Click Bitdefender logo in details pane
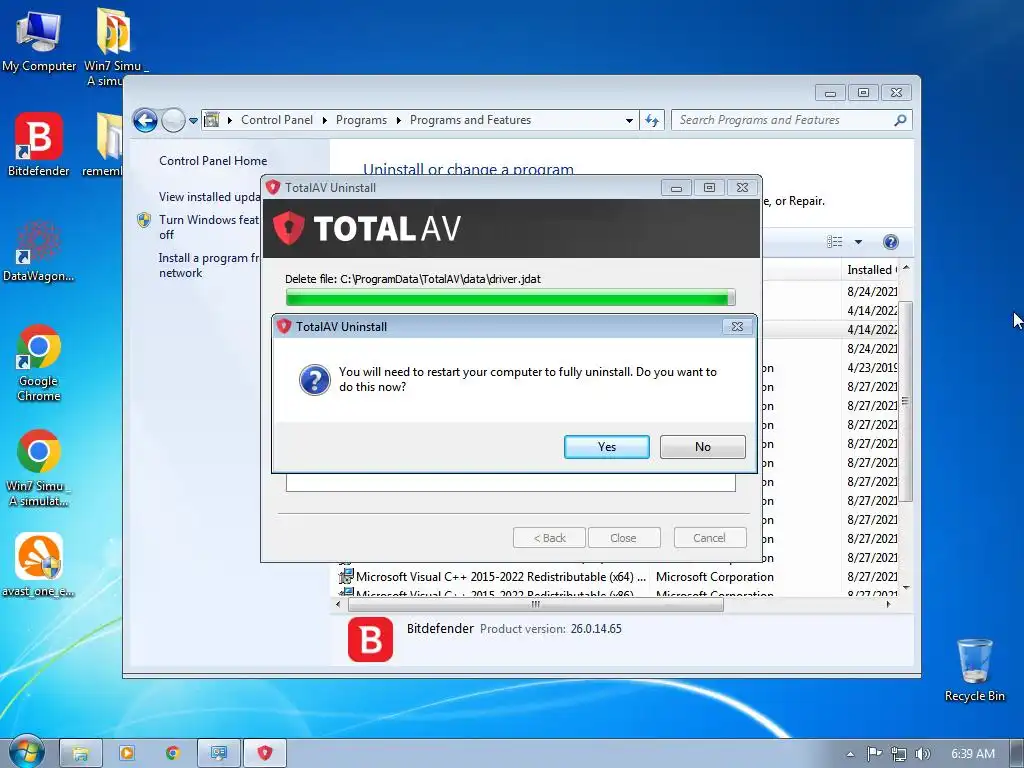This screenshot has height=768, width=1024. point(370,639)
